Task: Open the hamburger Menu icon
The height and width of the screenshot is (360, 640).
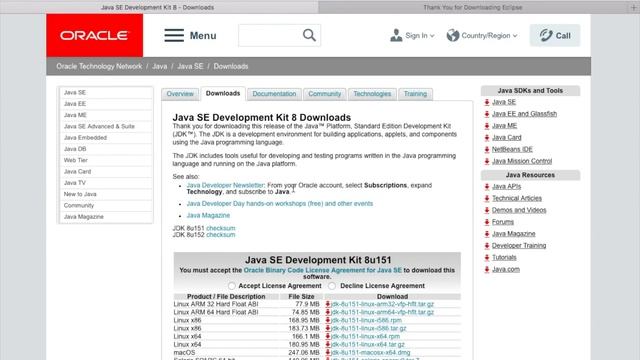Action: [174, 35]
